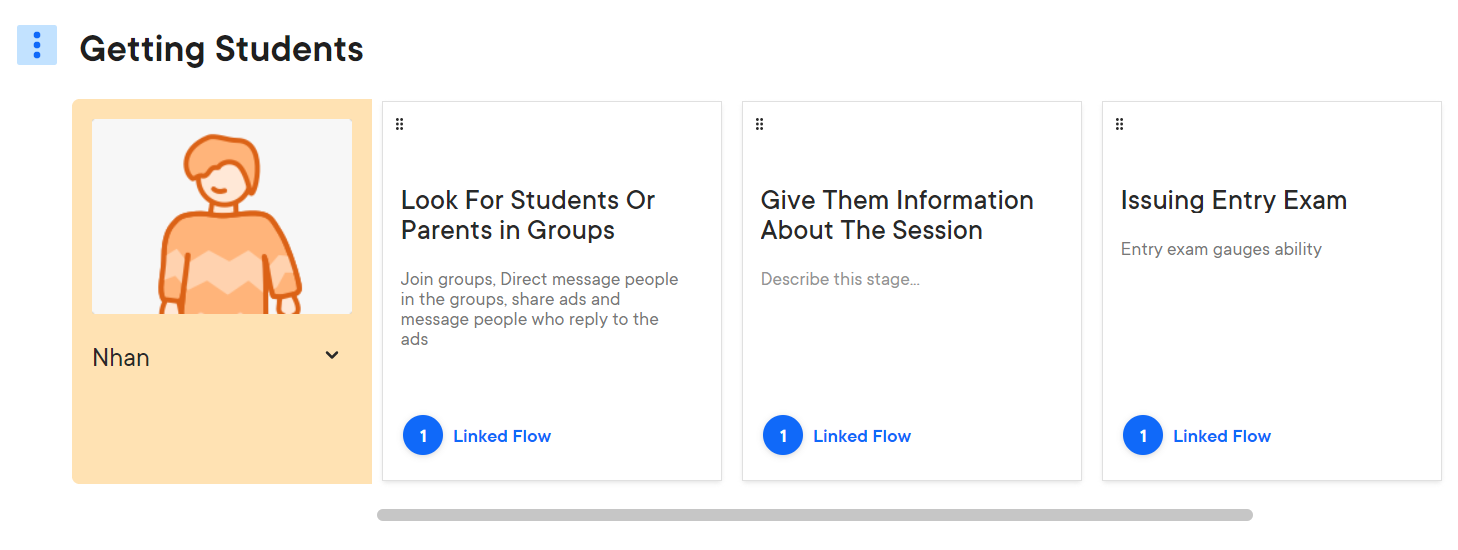Image resolution: width=1458 pixels, height=550 pixels.
Task: Open the three-dot menu beside Getting Students
Action: [37, 45]
